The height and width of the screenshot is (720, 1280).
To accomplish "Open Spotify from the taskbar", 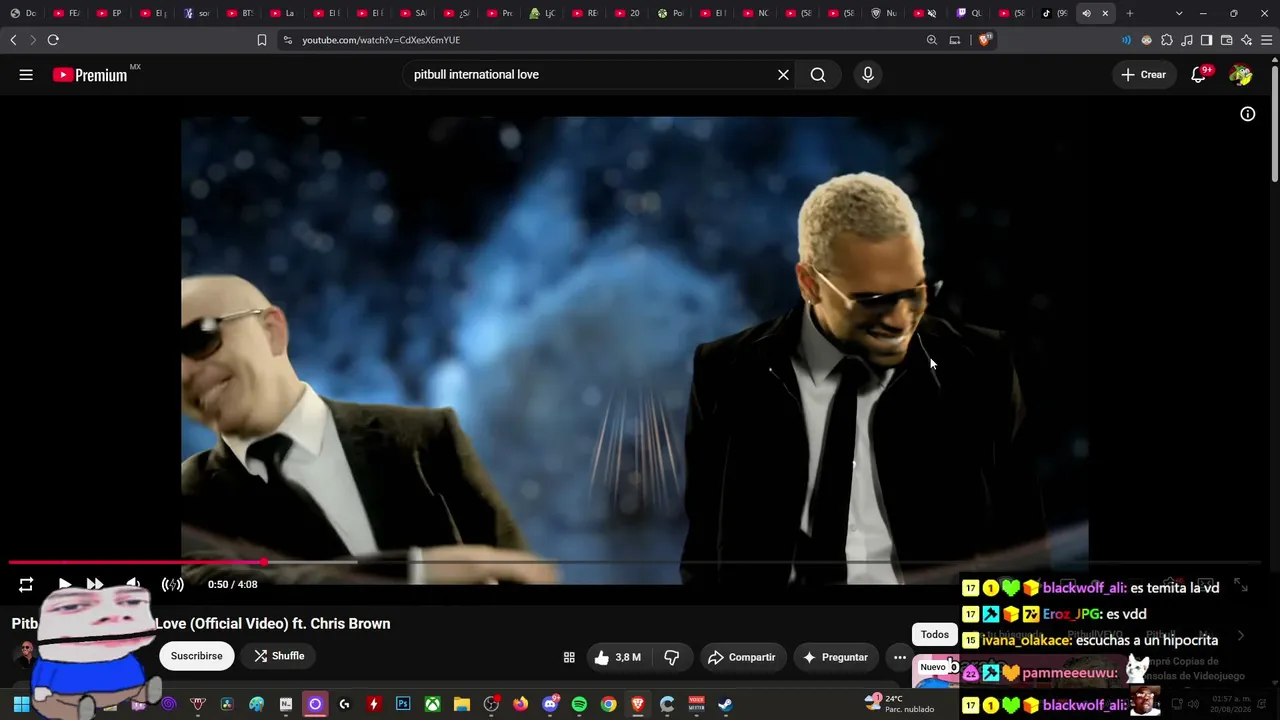I will click(x=579, y=705).
